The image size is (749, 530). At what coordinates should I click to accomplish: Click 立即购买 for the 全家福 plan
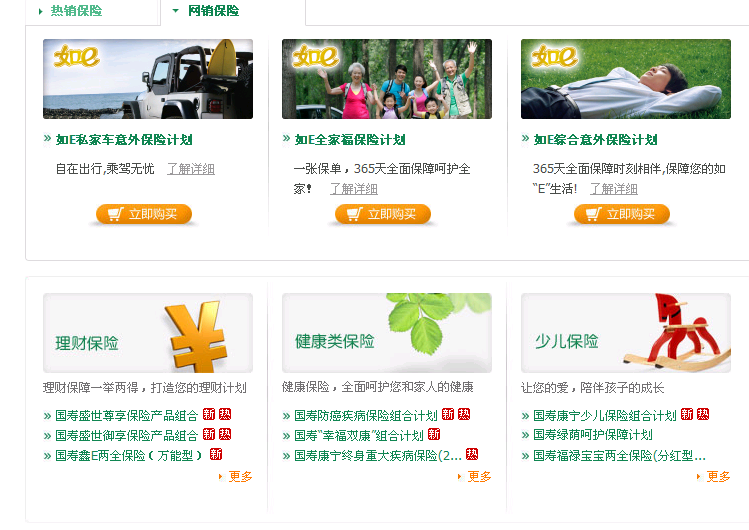383,214
